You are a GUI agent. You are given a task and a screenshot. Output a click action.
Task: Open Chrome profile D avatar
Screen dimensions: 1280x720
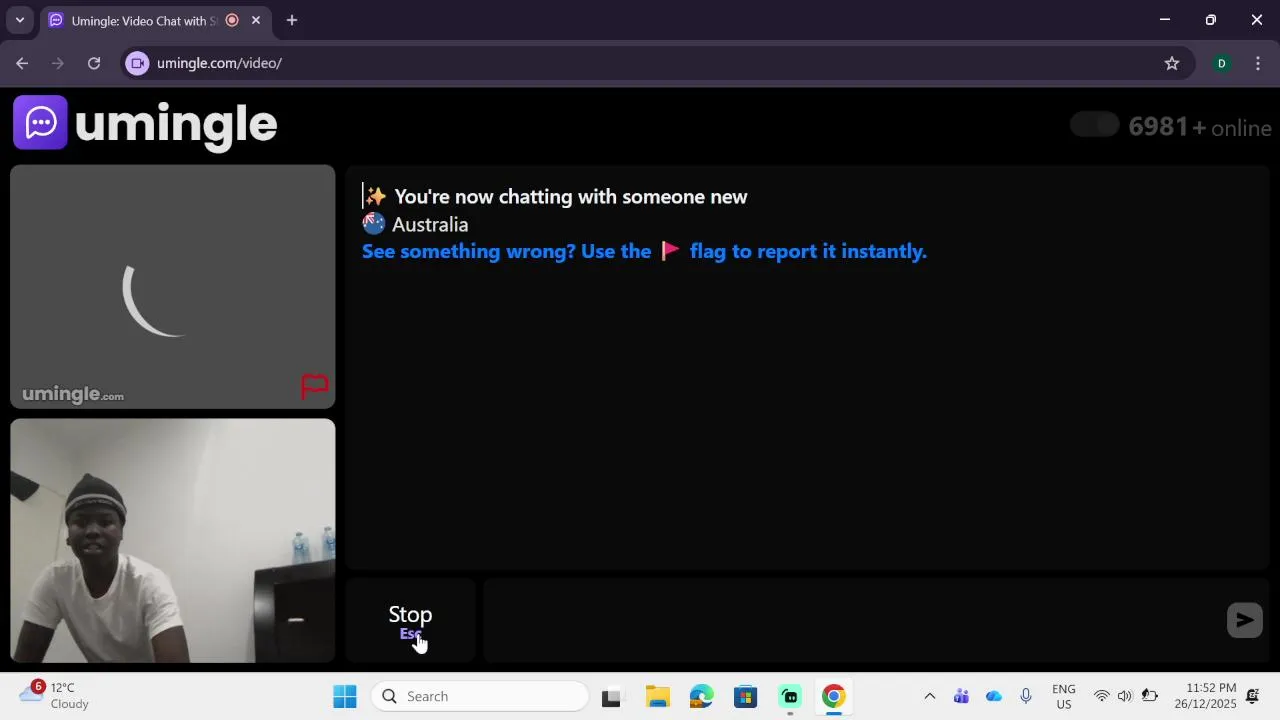1221,63
